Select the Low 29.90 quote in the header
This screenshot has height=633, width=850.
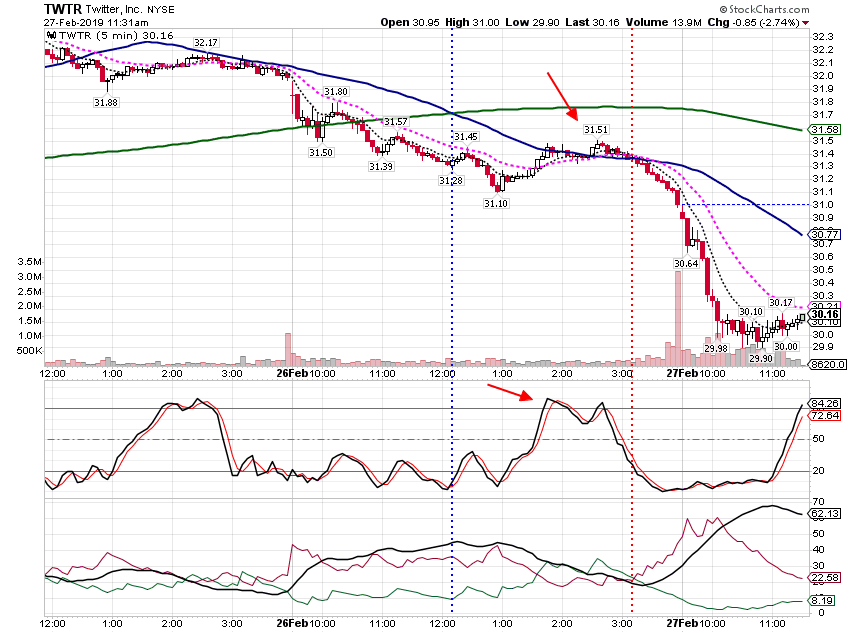click(532, 22)
